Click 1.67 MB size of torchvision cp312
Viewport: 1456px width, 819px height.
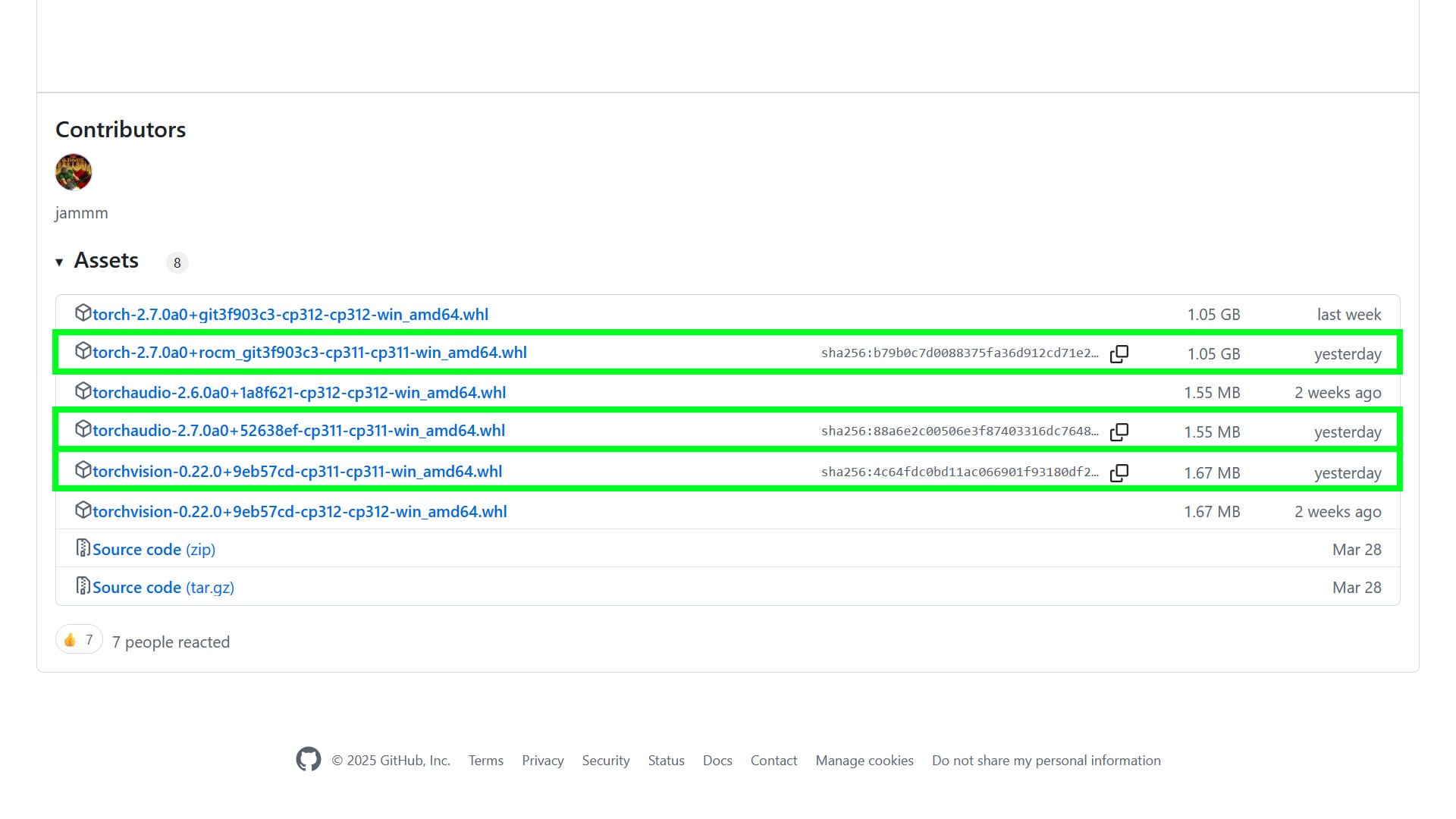click(x=1213, y=512)
